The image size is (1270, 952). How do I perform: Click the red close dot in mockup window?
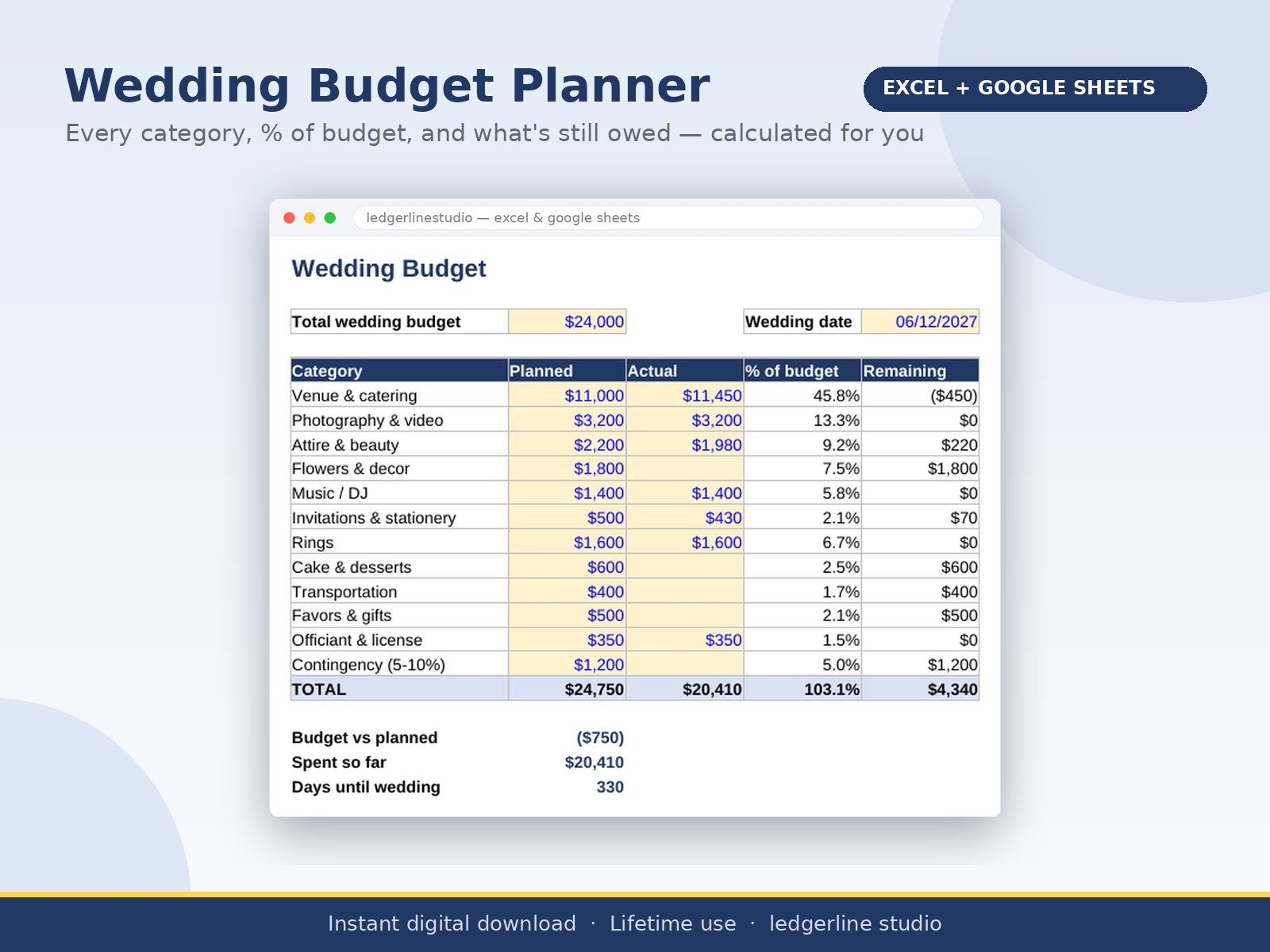click(x=289, y=218)
